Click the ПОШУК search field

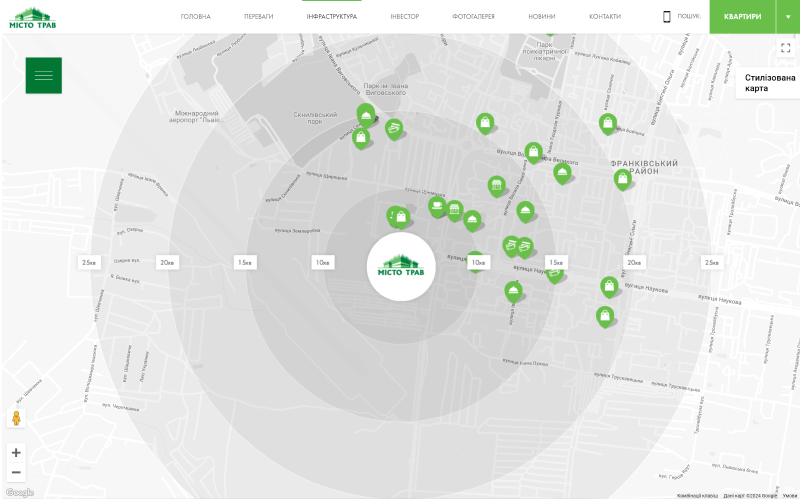pyautogui.click(x=689, y=16)
